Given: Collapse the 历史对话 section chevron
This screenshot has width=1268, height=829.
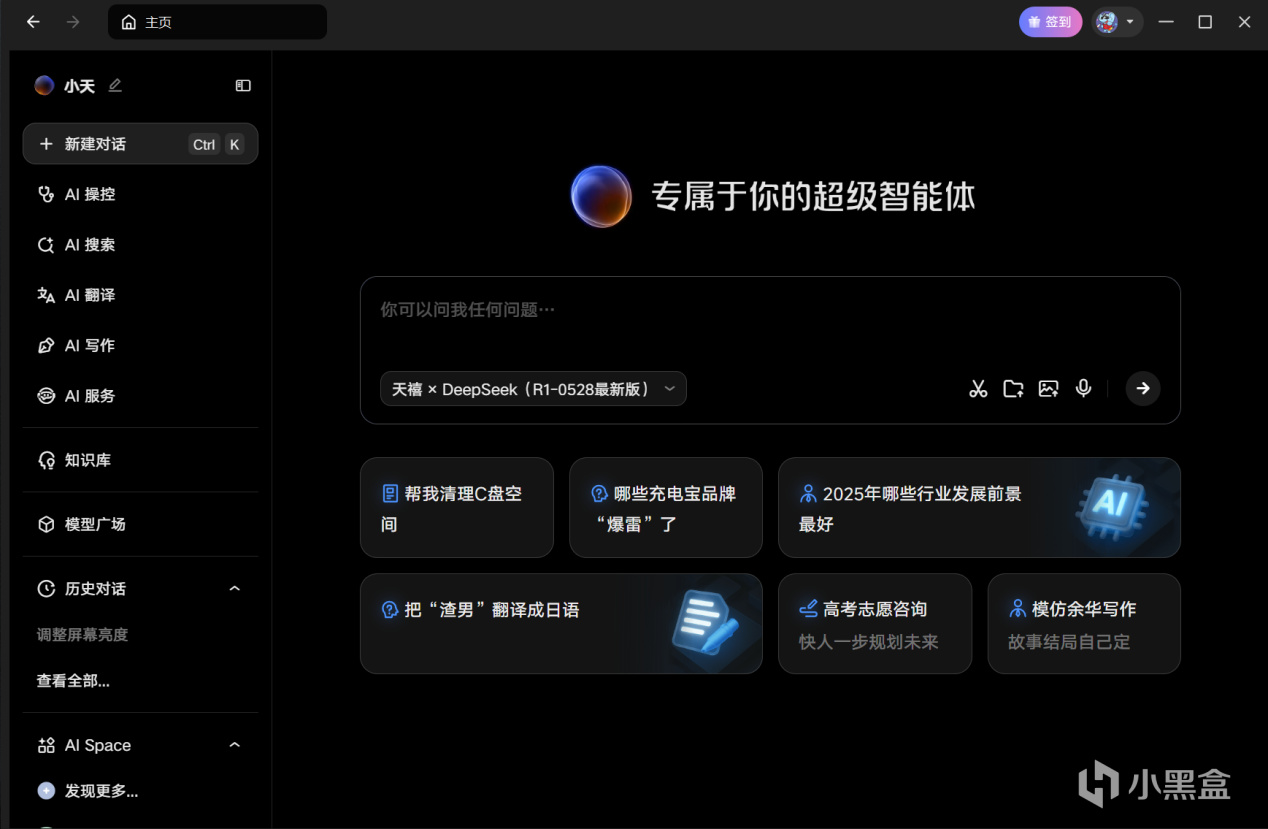Looking at the screenshot, I should [235, 589].
